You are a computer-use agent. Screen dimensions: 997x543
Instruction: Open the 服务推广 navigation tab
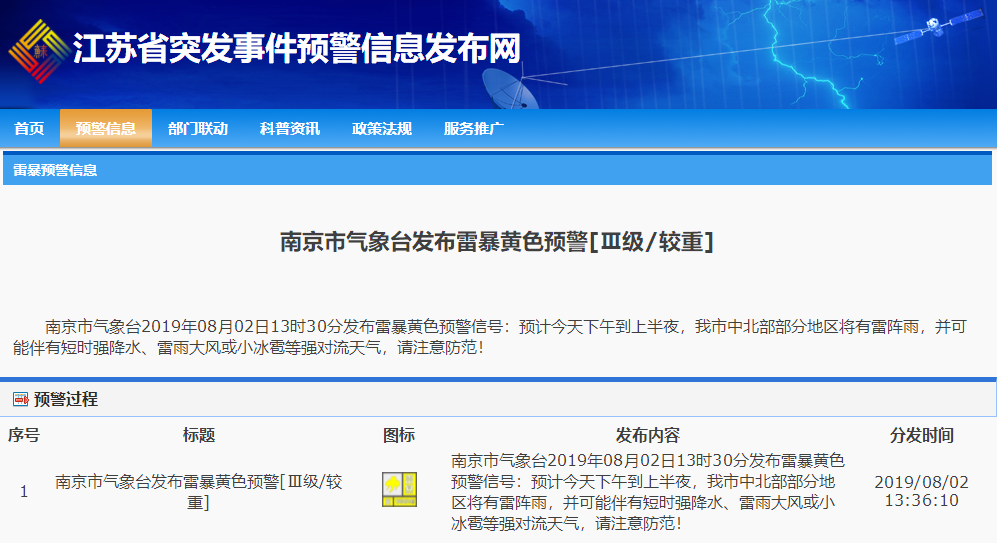[474, 128]
